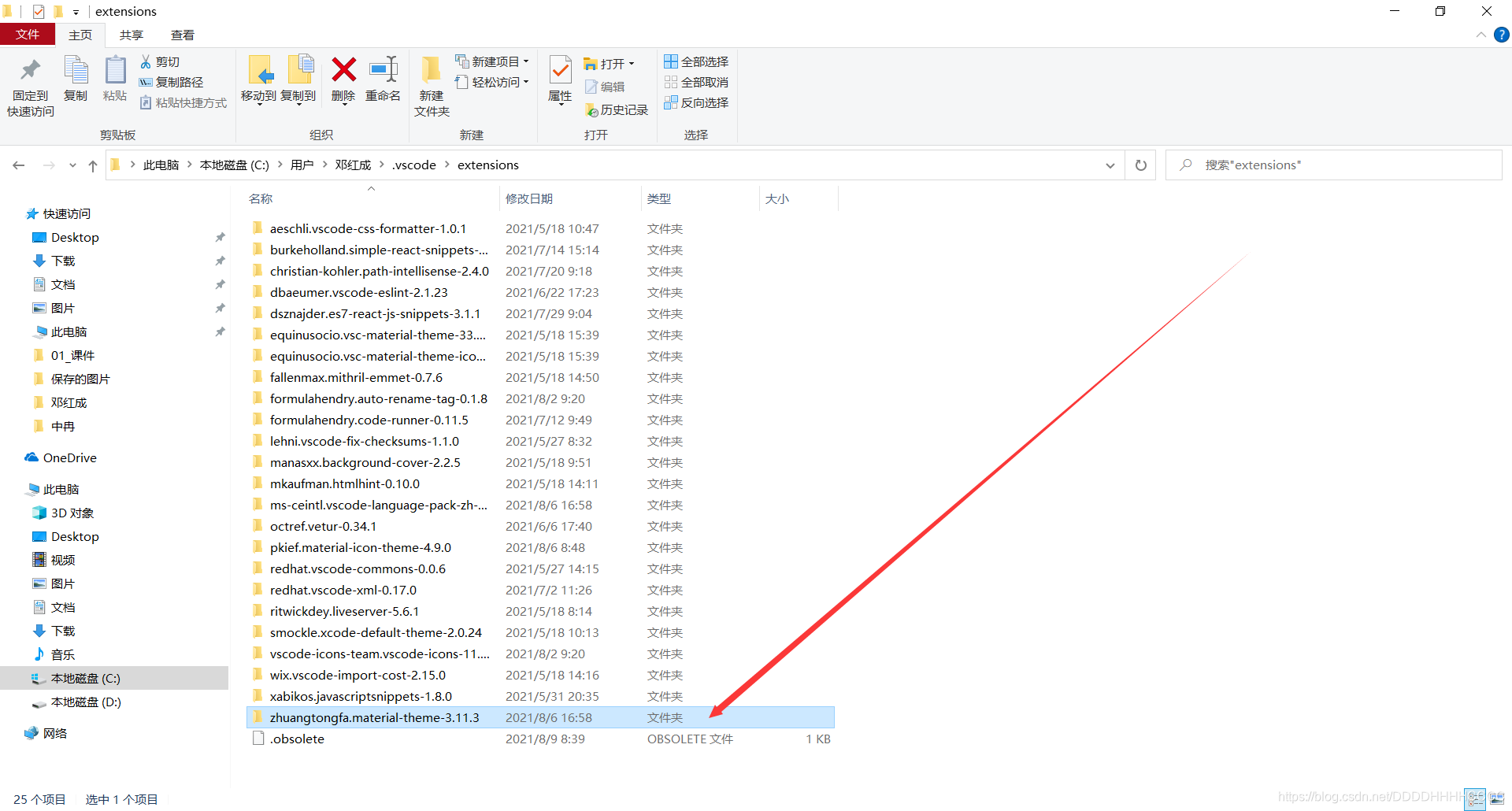Viewport: 1512px width, 811px height.
Task: Click the History command
Action: pos(617,110)
